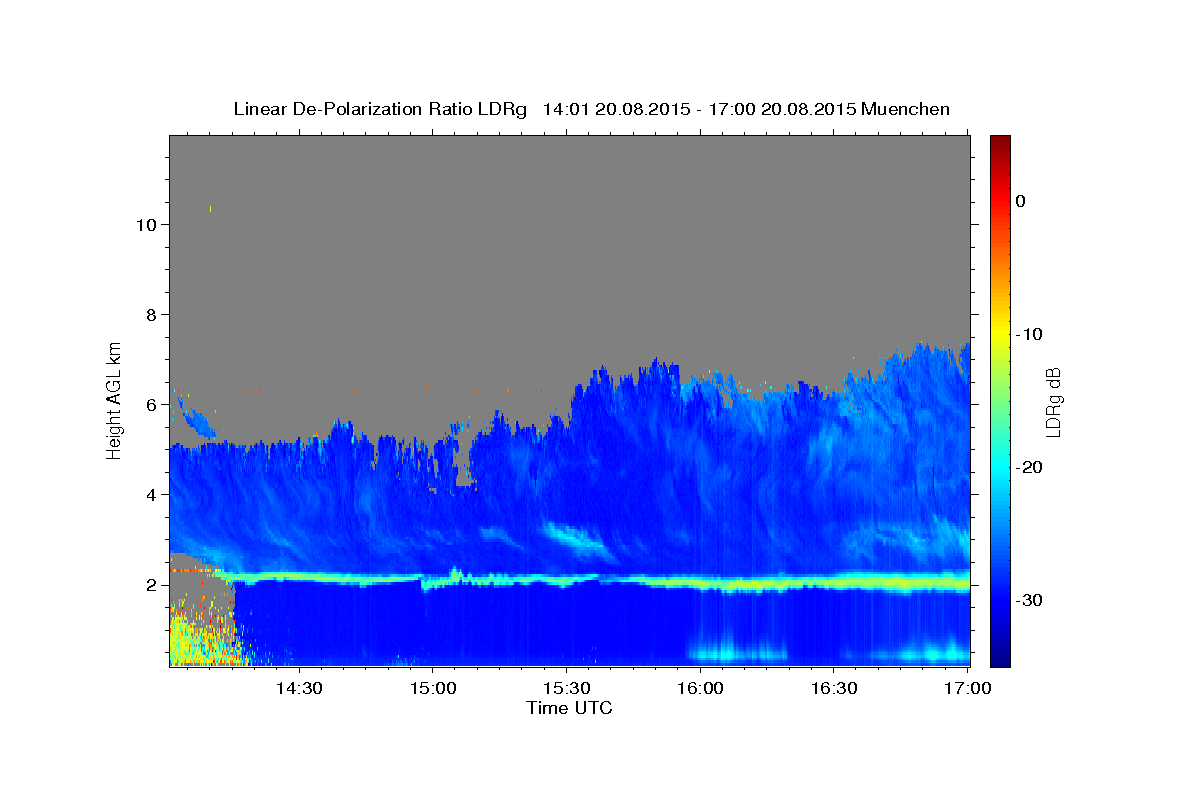Click the 14:30 time axis tick label
Image resolution: width=1200 pixels, height=800 pixels.
298,689
